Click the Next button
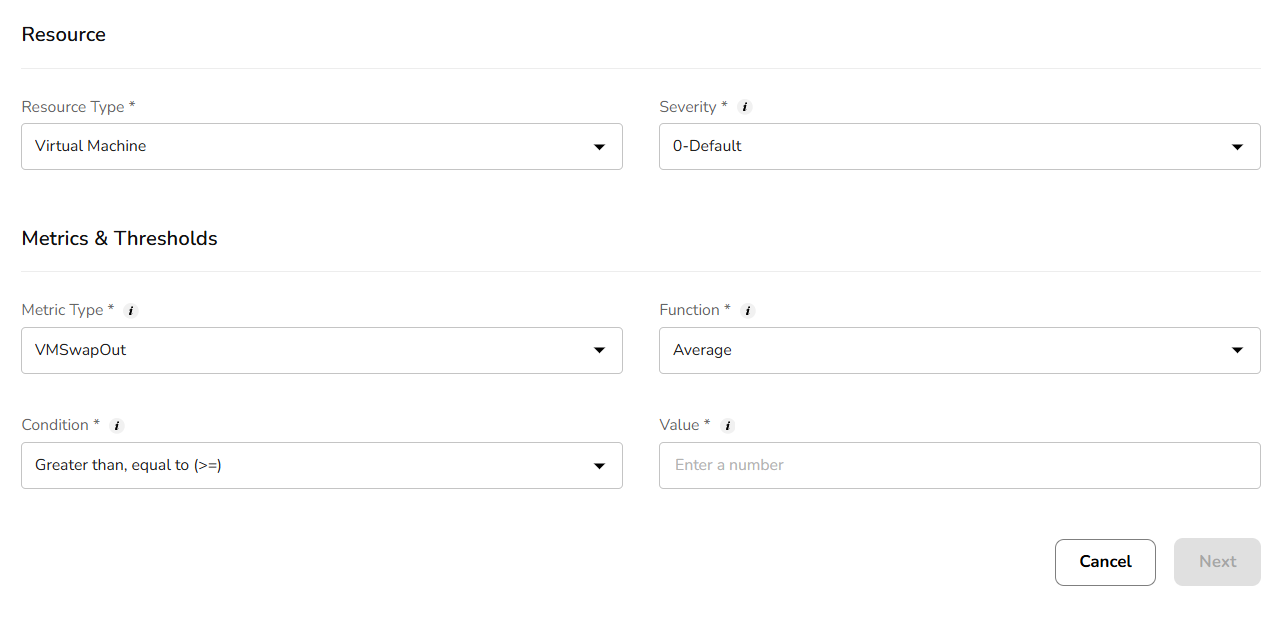Image resolution: width=1283 pixels, height=619 pixels. 1217,562
